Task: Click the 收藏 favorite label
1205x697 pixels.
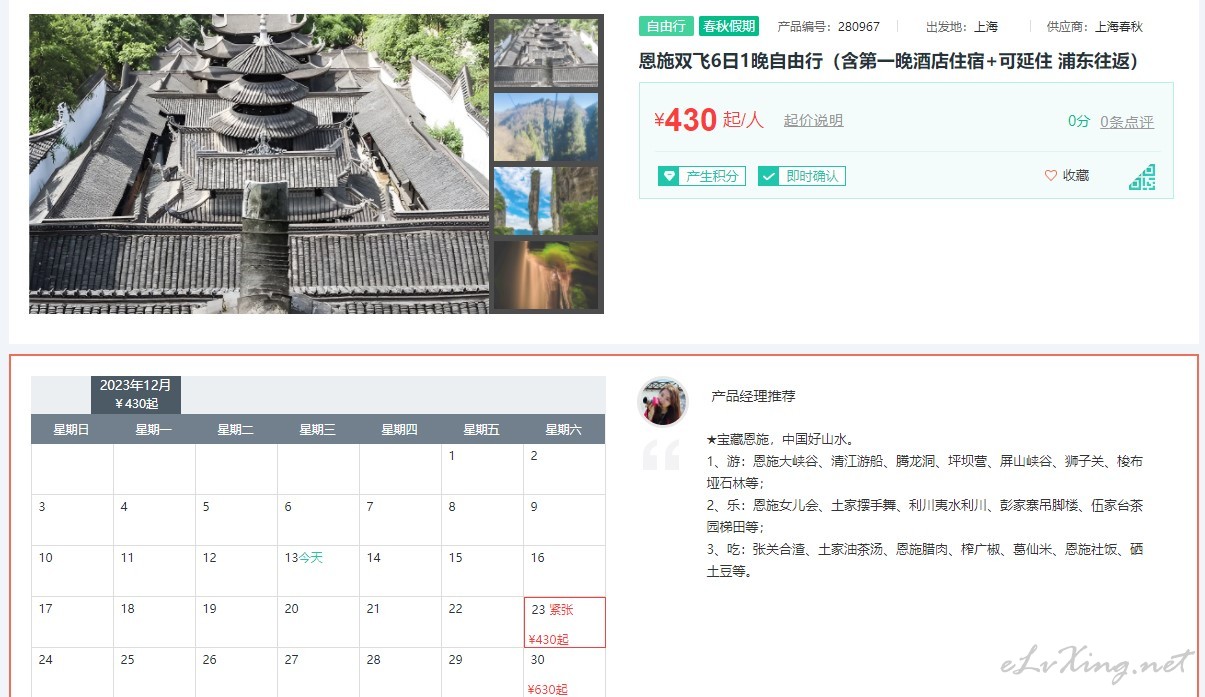Action: [x=1076, y=176]
